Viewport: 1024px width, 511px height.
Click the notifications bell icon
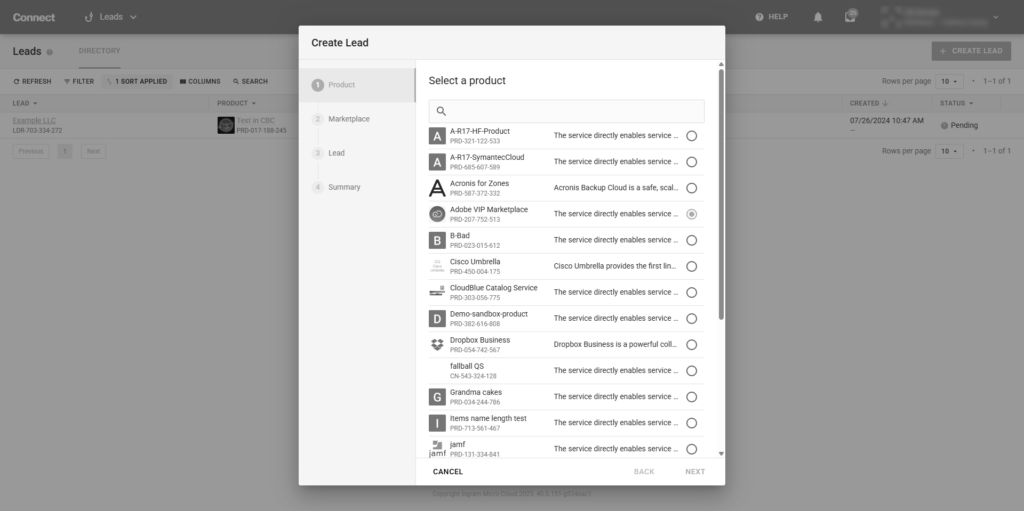pyautogui.click(x=818, y=17)
